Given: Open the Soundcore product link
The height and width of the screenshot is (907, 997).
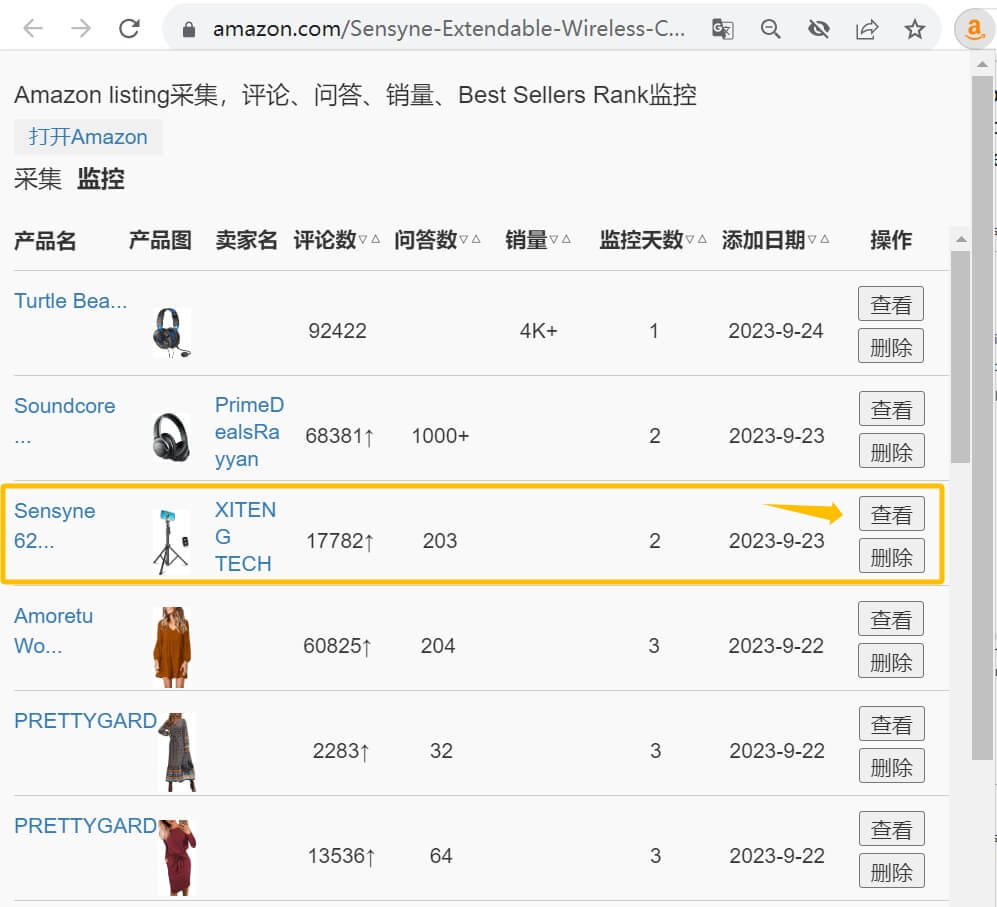Looking at the screenshot, I should [x=64, y=420].
